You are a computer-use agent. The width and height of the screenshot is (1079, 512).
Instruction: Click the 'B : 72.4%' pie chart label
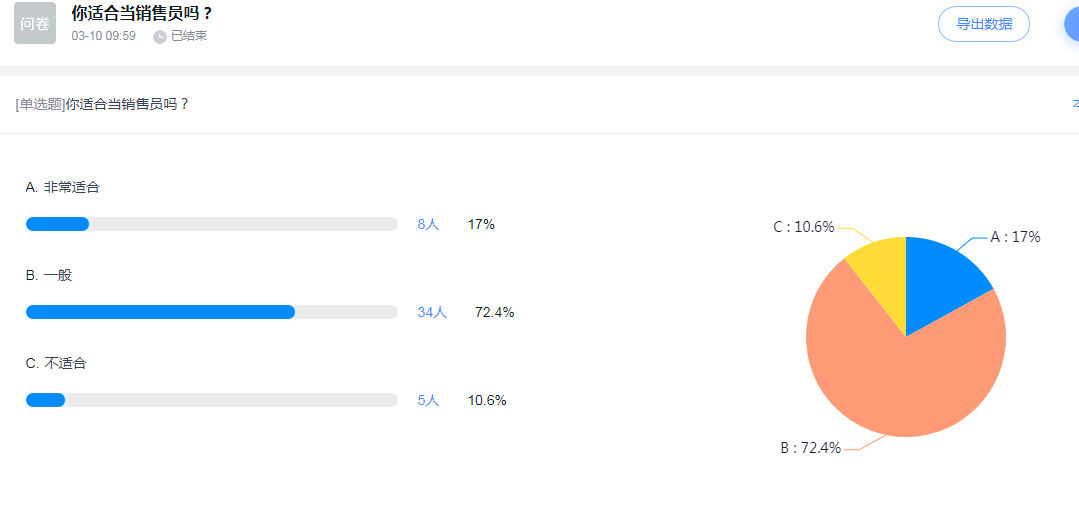pos(810,448)
